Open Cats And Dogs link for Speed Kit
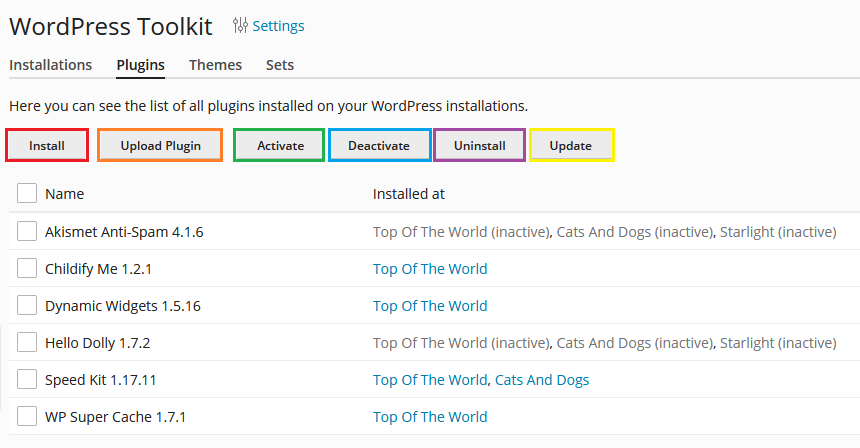This screenshot has width=860, height=448. coord(542,380)
